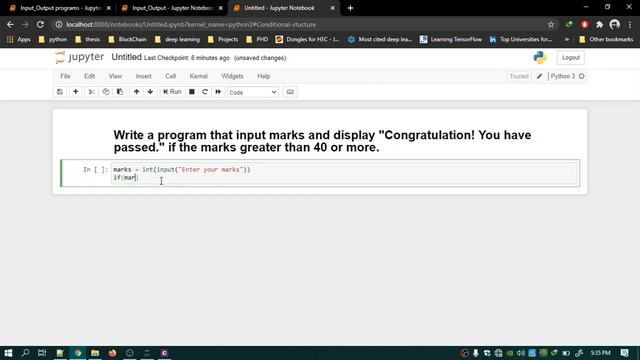Open the browser extensions puzzle icon
Screen dimensions: 640x360
(x=599, y=25)
